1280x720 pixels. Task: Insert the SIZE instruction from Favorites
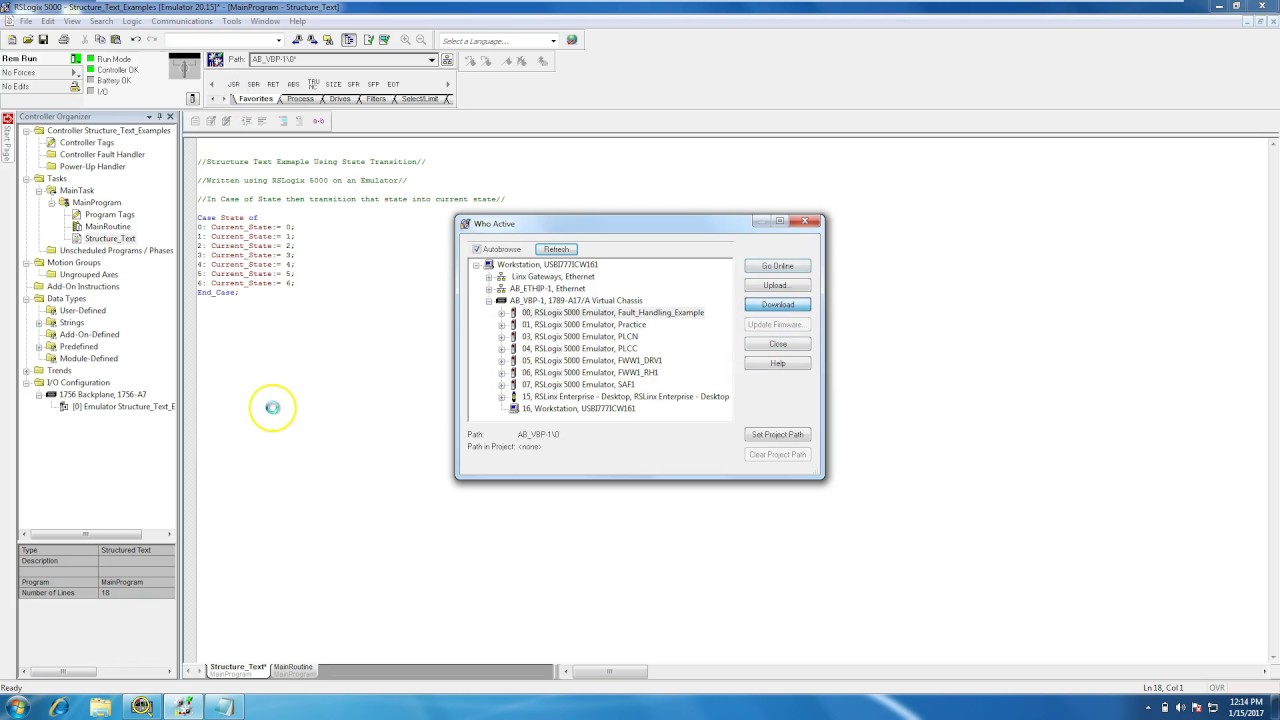(333, 84)
